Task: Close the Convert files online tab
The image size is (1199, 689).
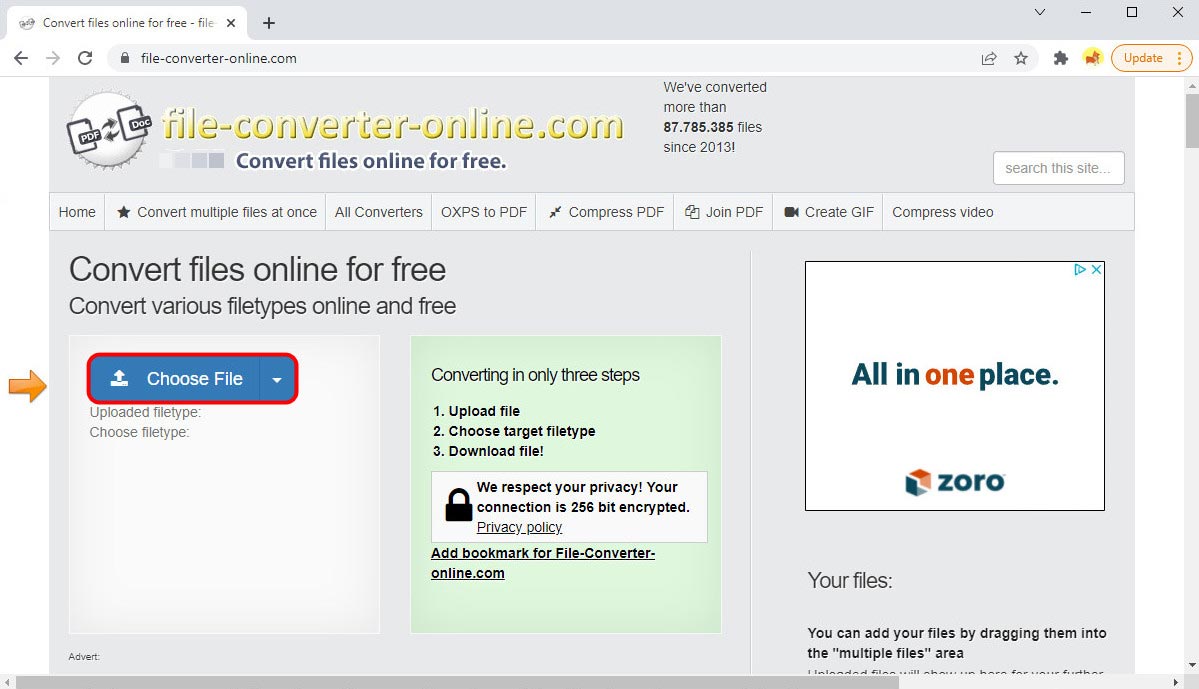Action: [x=231, y=23]
